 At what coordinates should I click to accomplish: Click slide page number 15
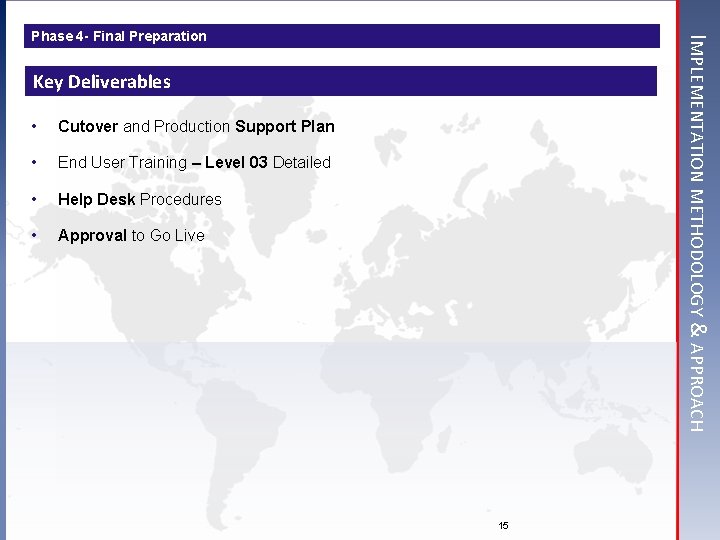[x=503, y=525]
